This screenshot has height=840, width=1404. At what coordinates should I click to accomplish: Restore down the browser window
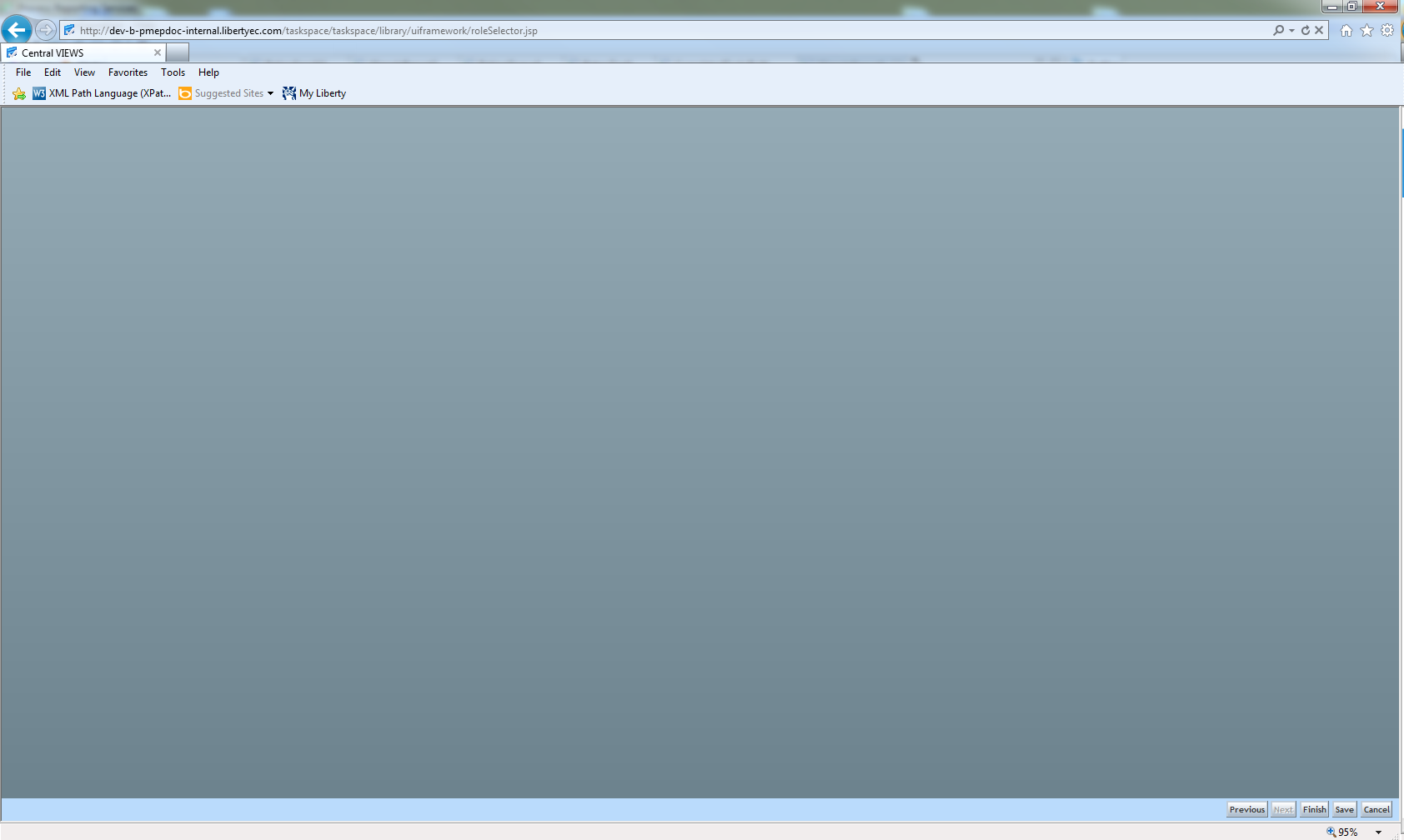coord(1352,7)
